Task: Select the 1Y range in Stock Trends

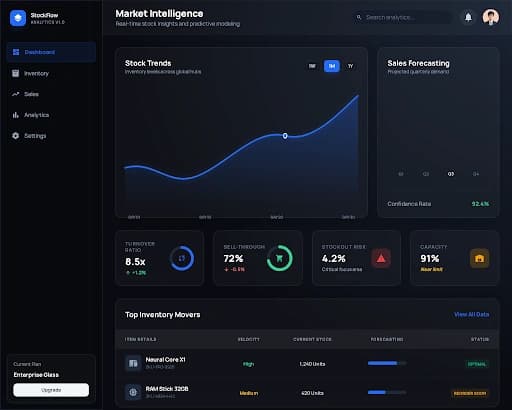Action: coord(350,66)
